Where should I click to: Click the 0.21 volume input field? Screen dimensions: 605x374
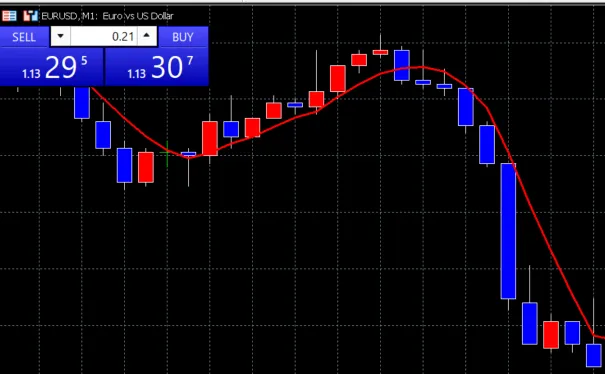pos(103,37)
